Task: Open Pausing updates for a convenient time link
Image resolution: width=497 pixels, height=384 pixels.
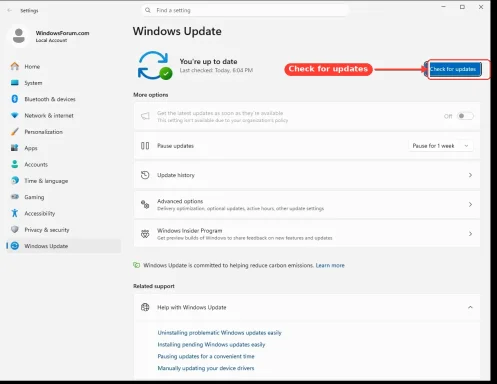Action: (x=206, y=356)
